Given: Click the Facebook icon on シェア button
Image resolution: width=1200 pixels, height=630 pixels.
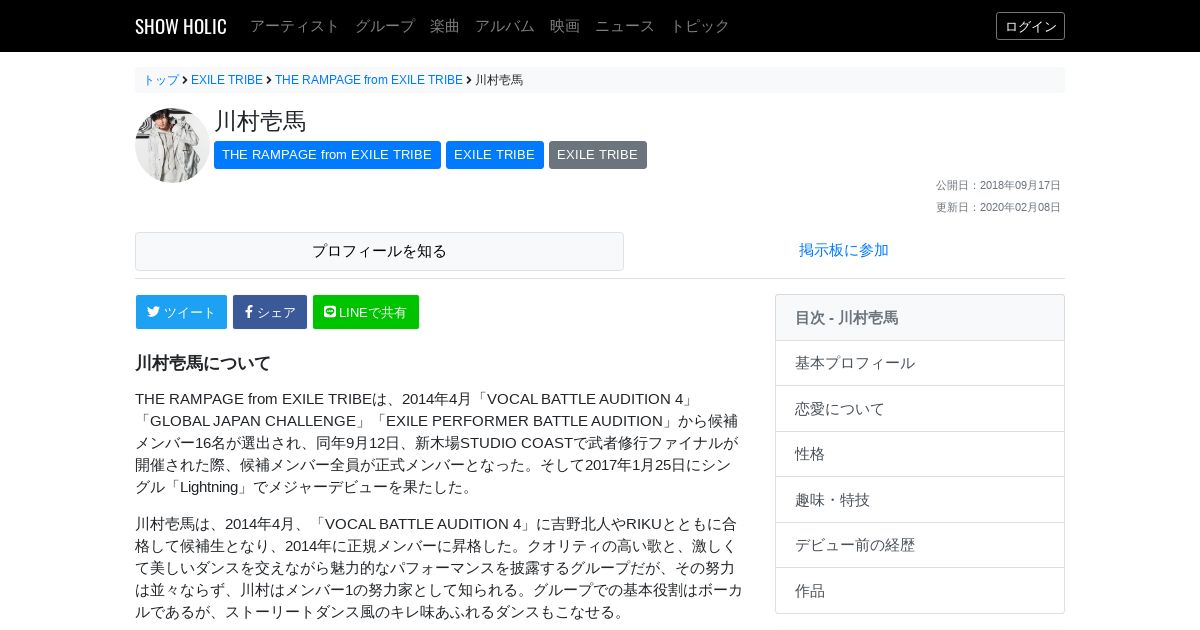Looking at the screenshot, I should 249,312.
